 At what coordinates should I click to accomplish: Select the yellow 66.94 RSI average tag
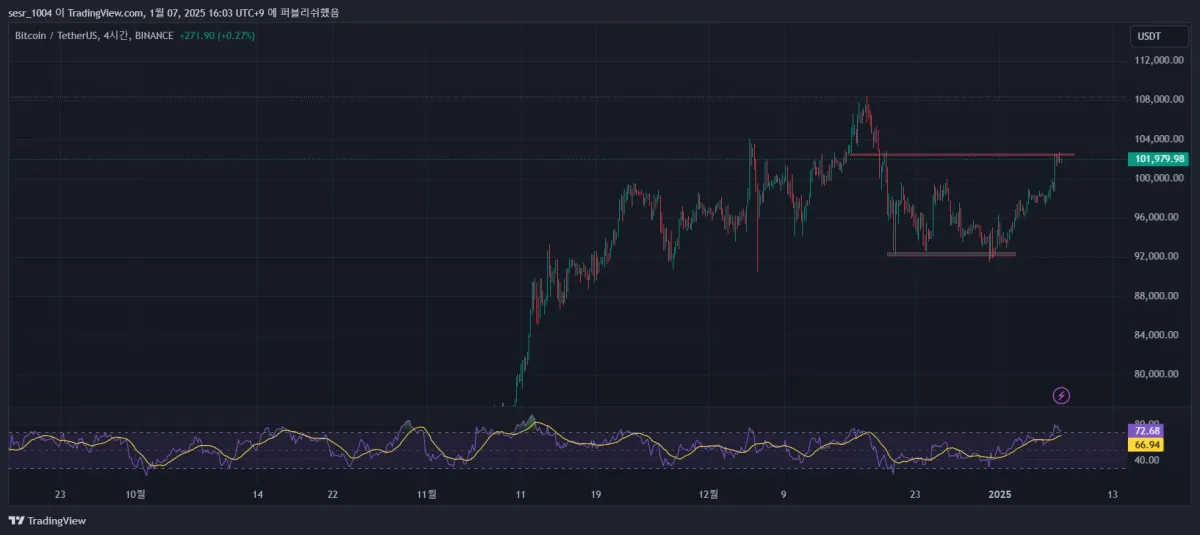click(1144, 444)
